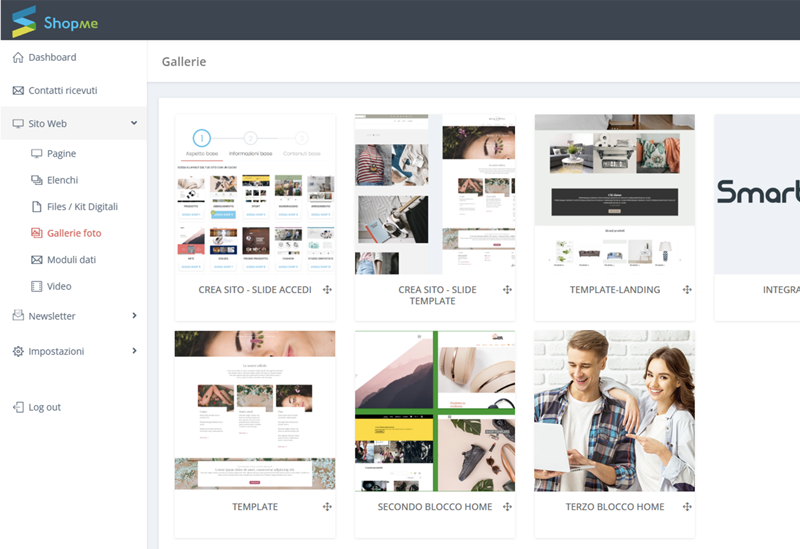
Task: Open CREA SITO - SLIDE ACCEDI thumbnail
Action: coord(255,194)
